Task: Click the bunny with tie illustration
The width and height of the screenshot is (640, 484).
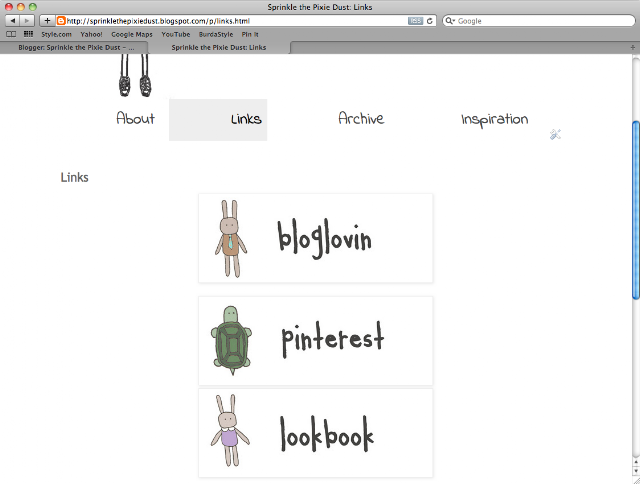Action: tap(231, 239)
